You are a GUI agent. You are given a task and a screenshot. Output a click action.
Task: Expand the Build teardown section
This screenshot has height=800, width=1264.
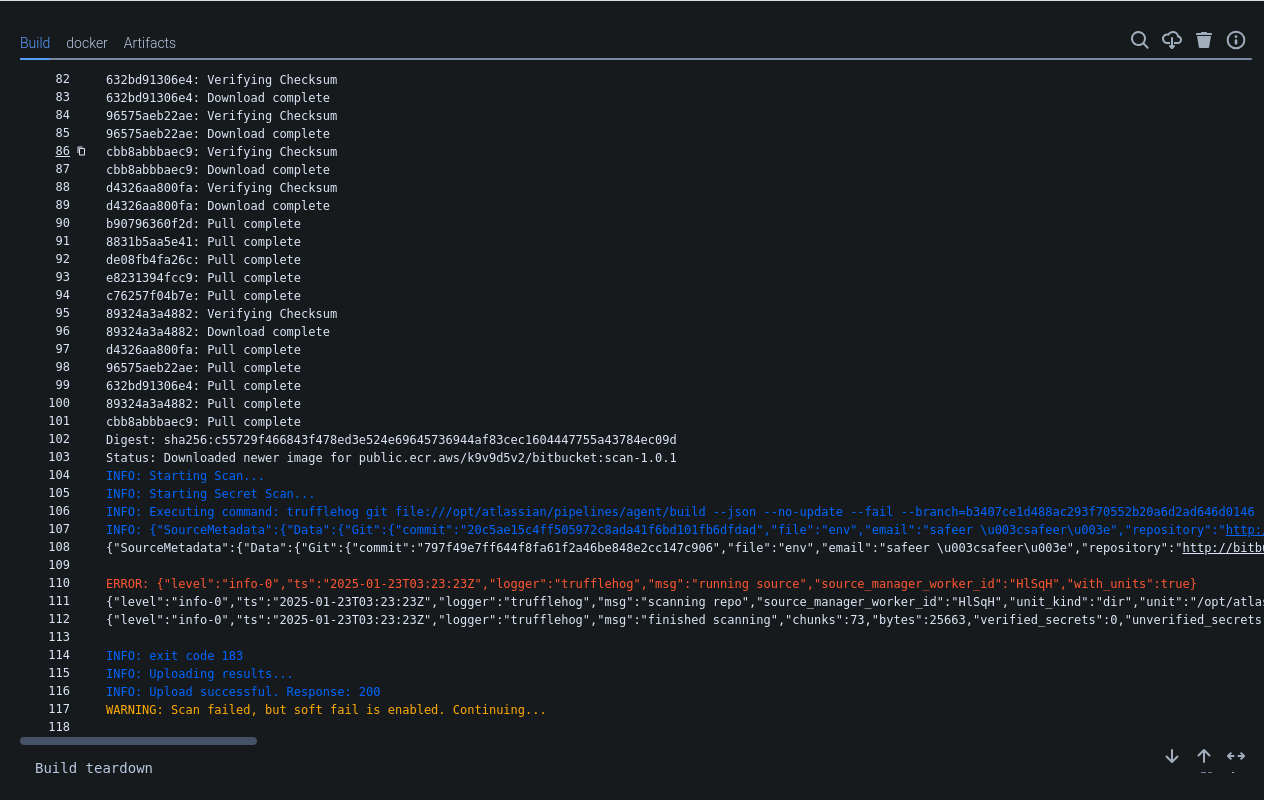click(x=94, y=768)
